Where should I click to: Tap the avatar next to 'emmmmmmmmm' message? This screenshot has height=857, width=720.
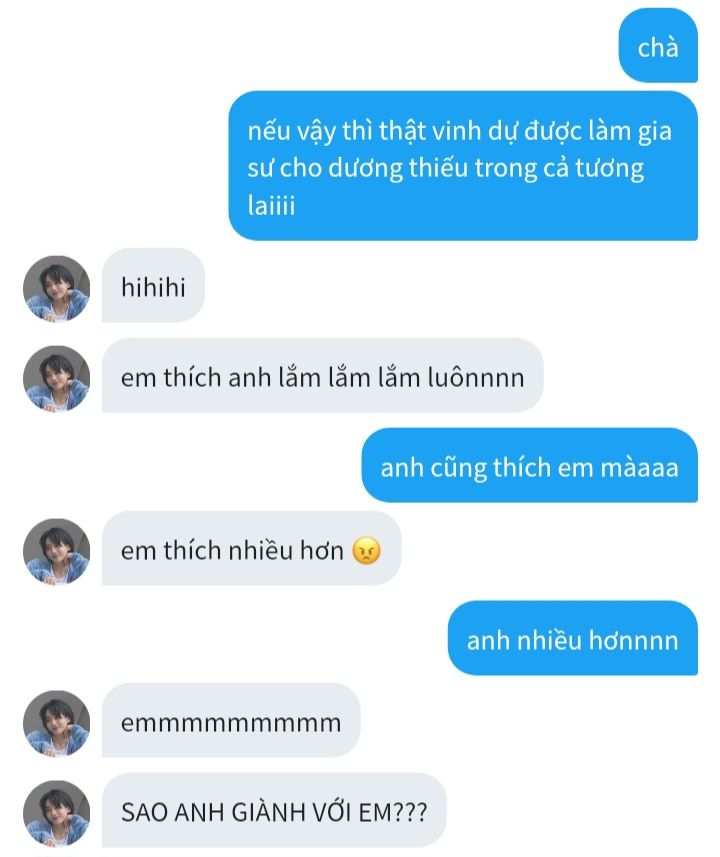click(x=56, y=724)
